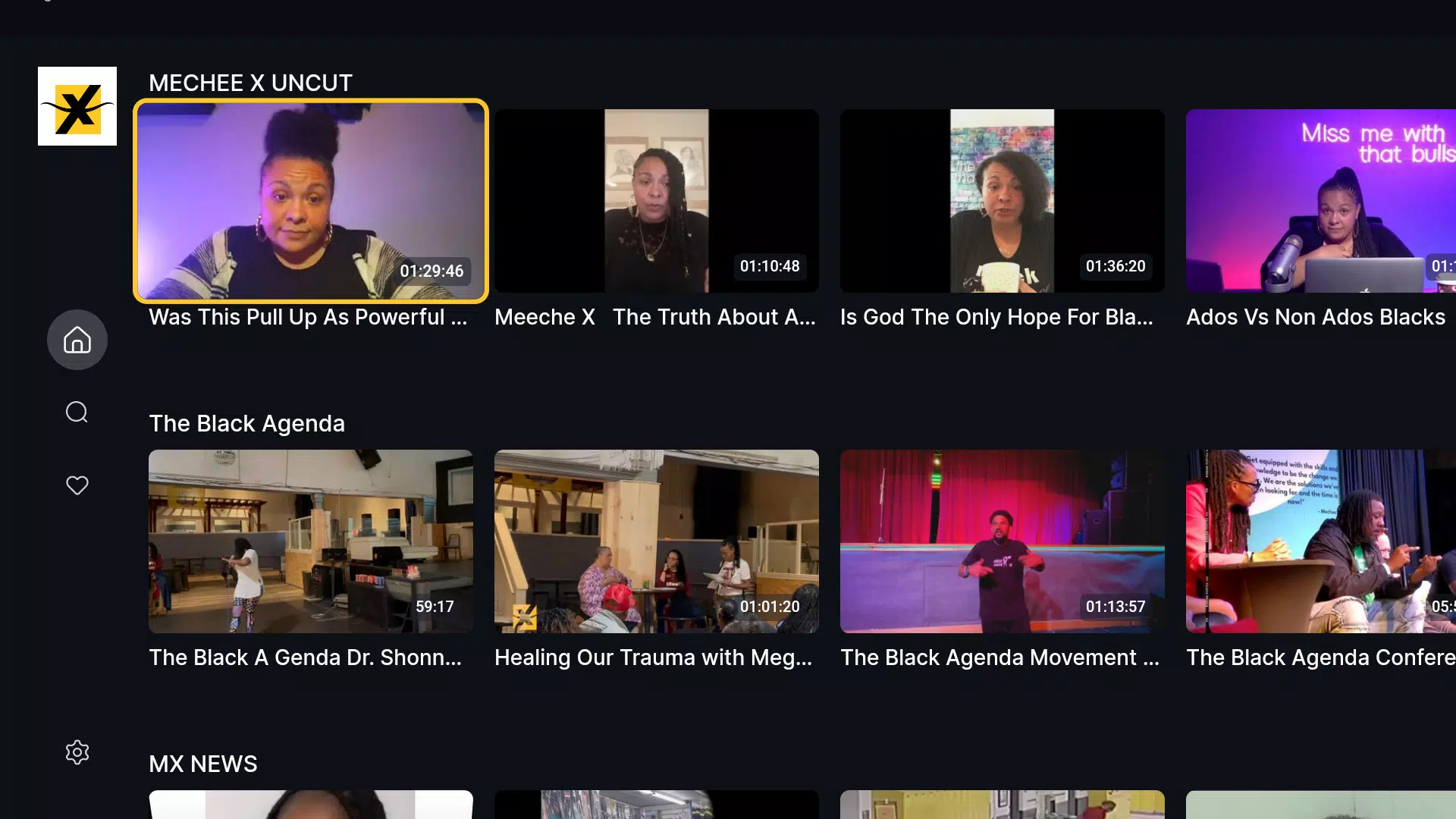Play 'Was This Pull Up As Powerful' video
1456x819 pixels.
pyautogui.click(x=311, y=201)
